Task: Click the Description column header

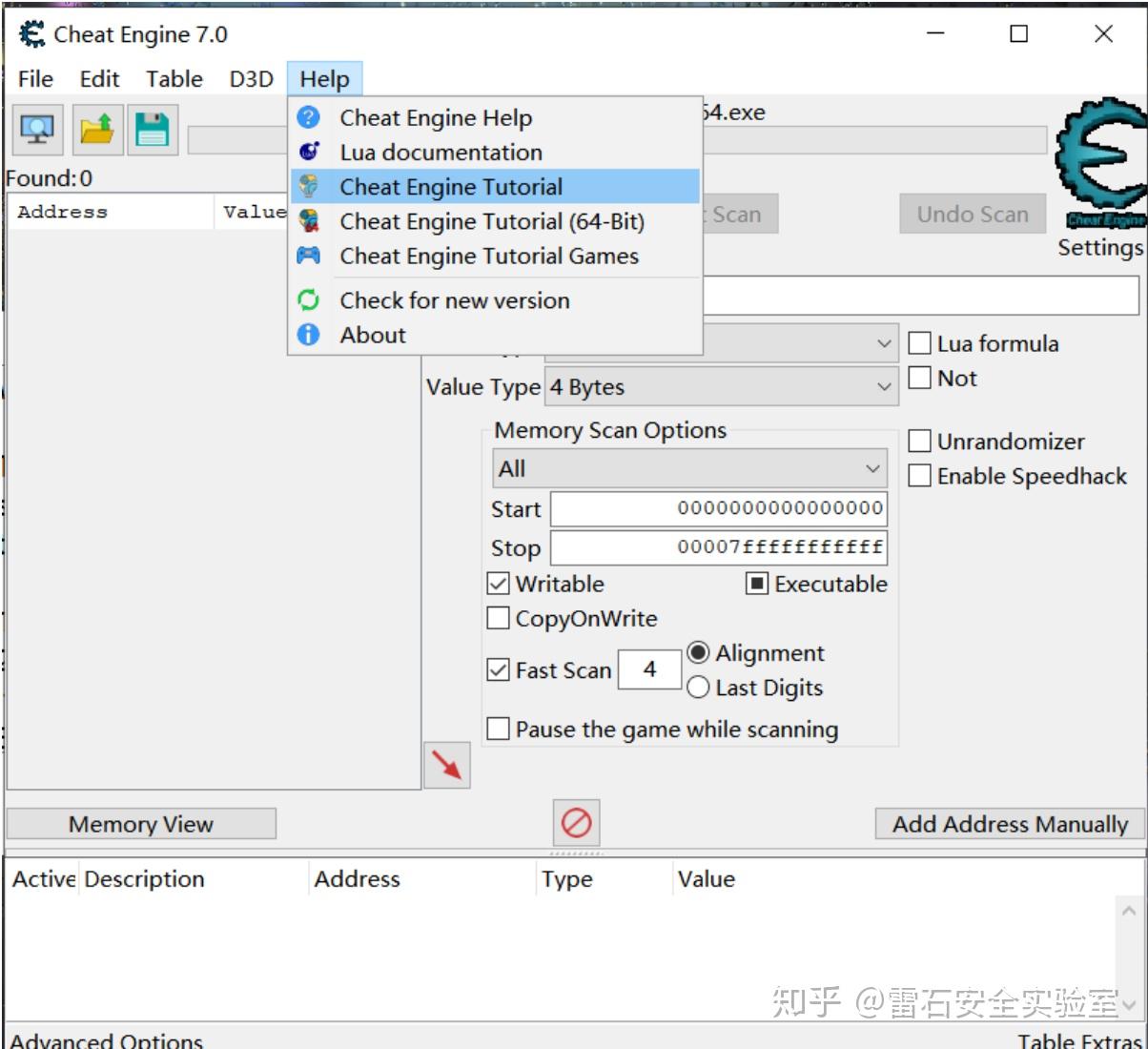Action: 194,879
